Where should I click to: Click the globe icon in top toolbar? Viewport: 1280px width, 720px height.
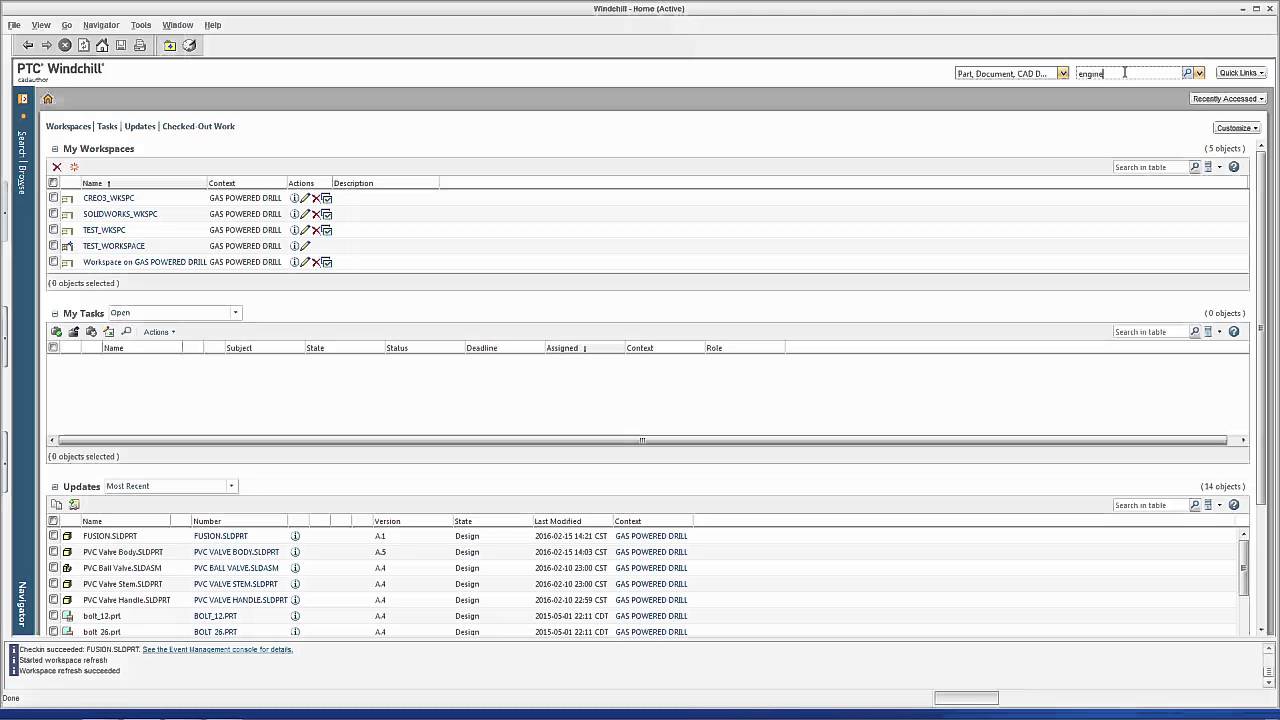[189, 45]
